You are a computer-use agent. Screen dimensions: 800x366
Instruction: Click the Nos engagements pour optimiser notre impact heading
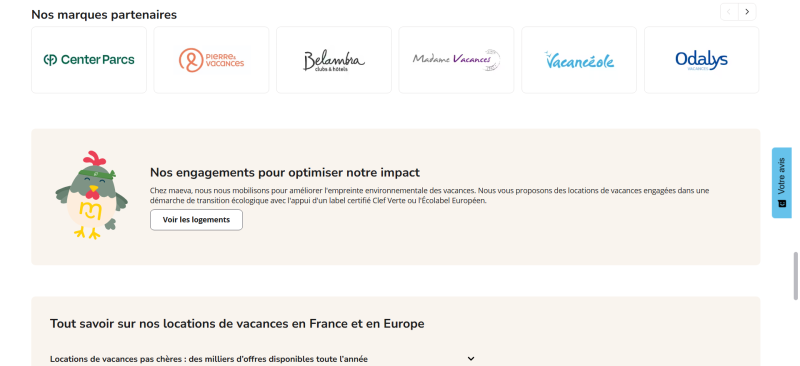pos(285,172)
